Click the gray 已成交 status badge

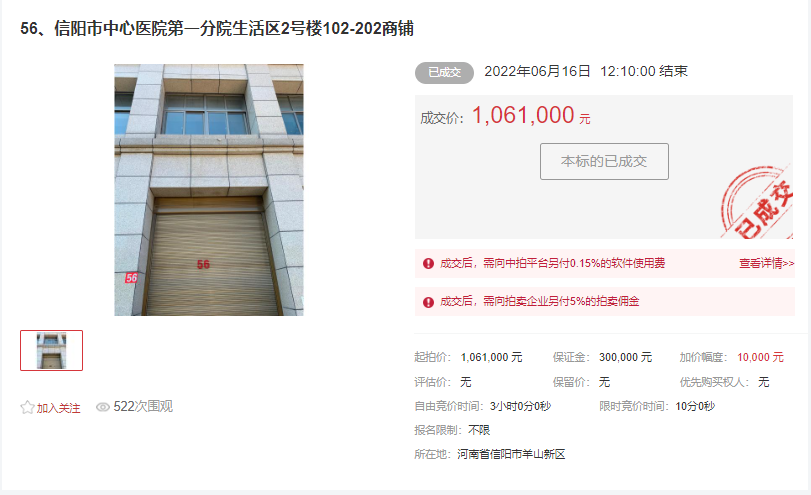point(444,73)
